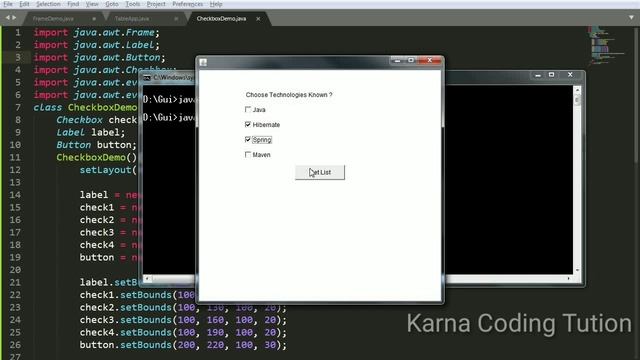Maximize the command prompt window
The image size is (640, 360).
click(x=551, y=75)
